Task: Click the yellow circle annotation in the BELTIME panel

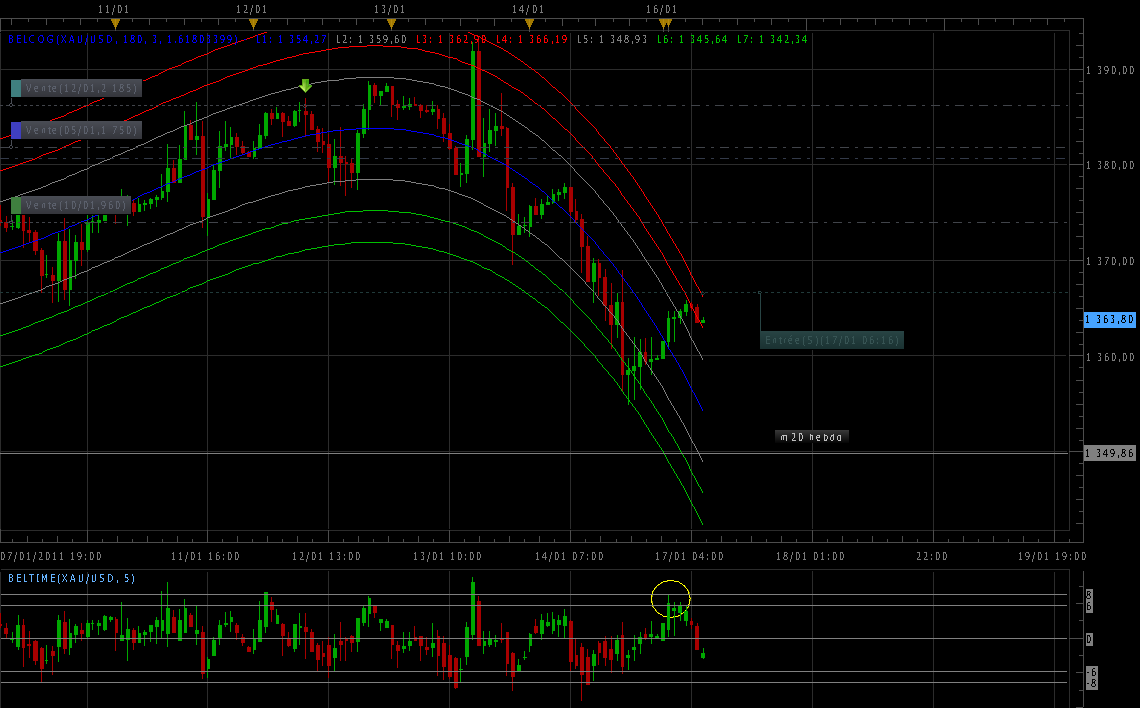Action: pos(670,599)
